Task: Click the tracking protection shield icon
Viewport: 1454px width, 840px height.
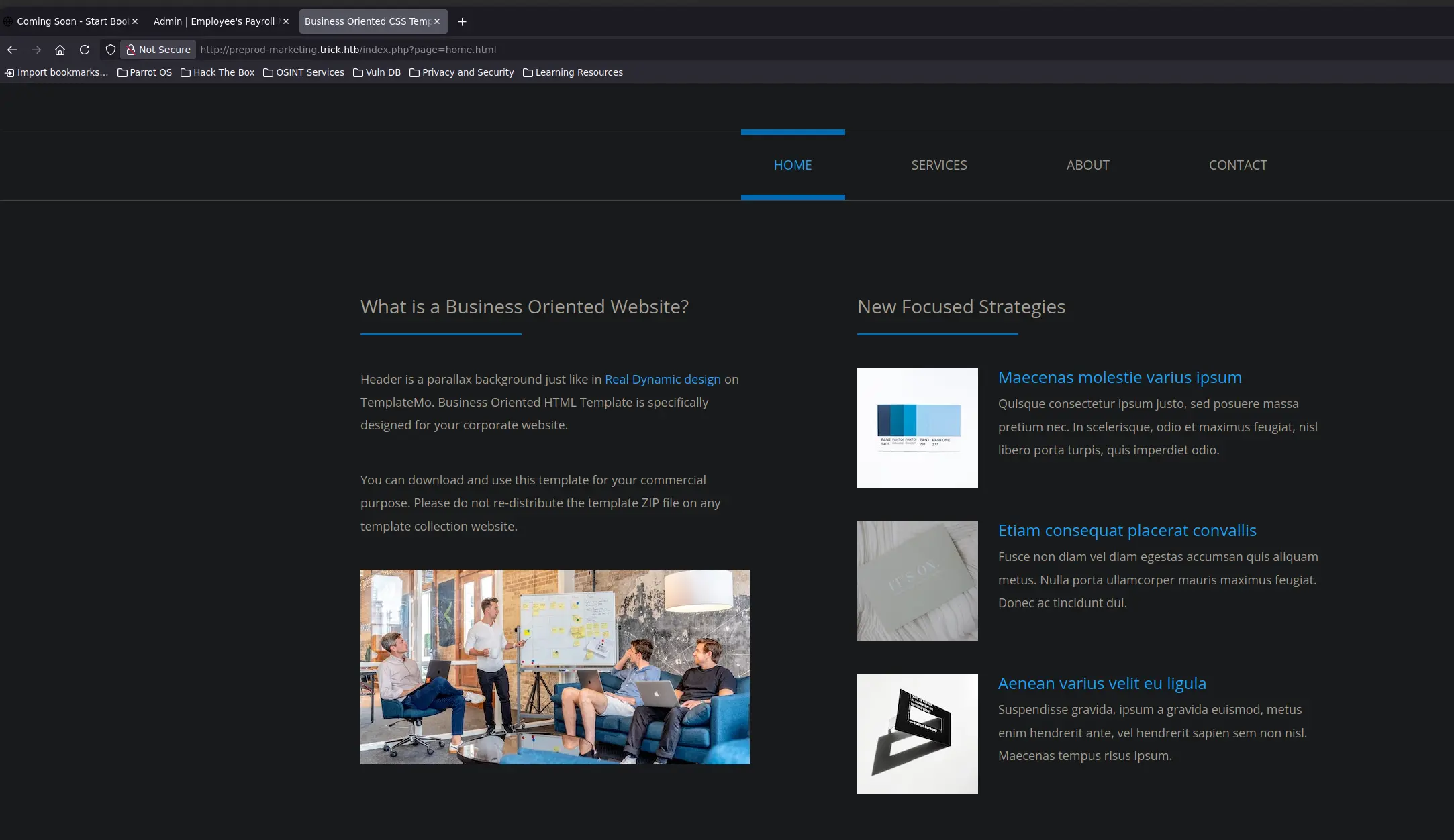Action: (111, 50)
